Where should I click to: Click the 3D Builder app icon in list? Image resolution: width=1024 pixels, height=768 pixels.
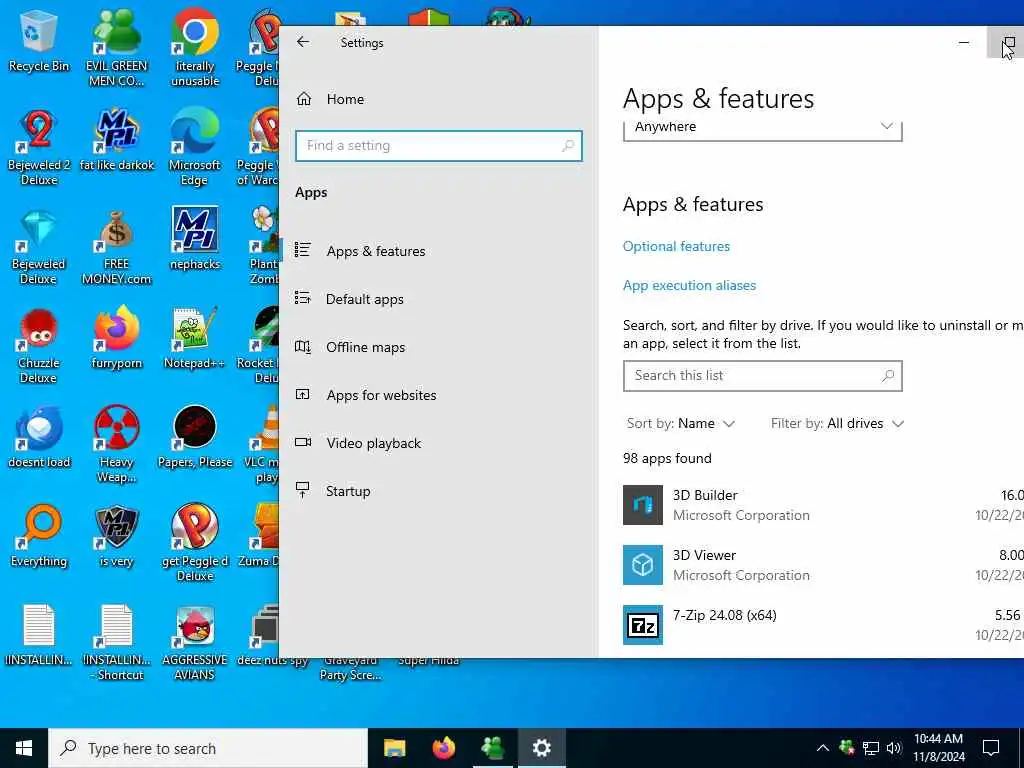point(643,505)
